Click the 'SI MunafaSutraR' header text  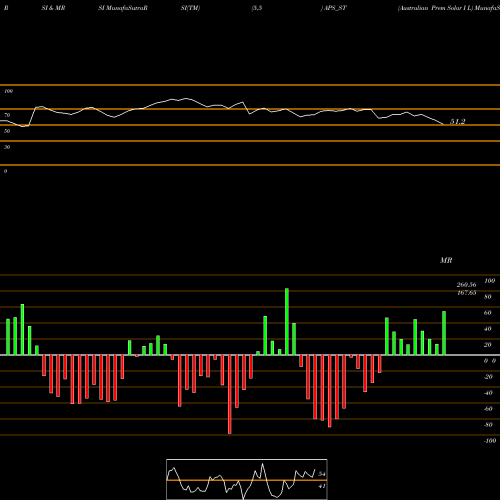pos(123,8)
